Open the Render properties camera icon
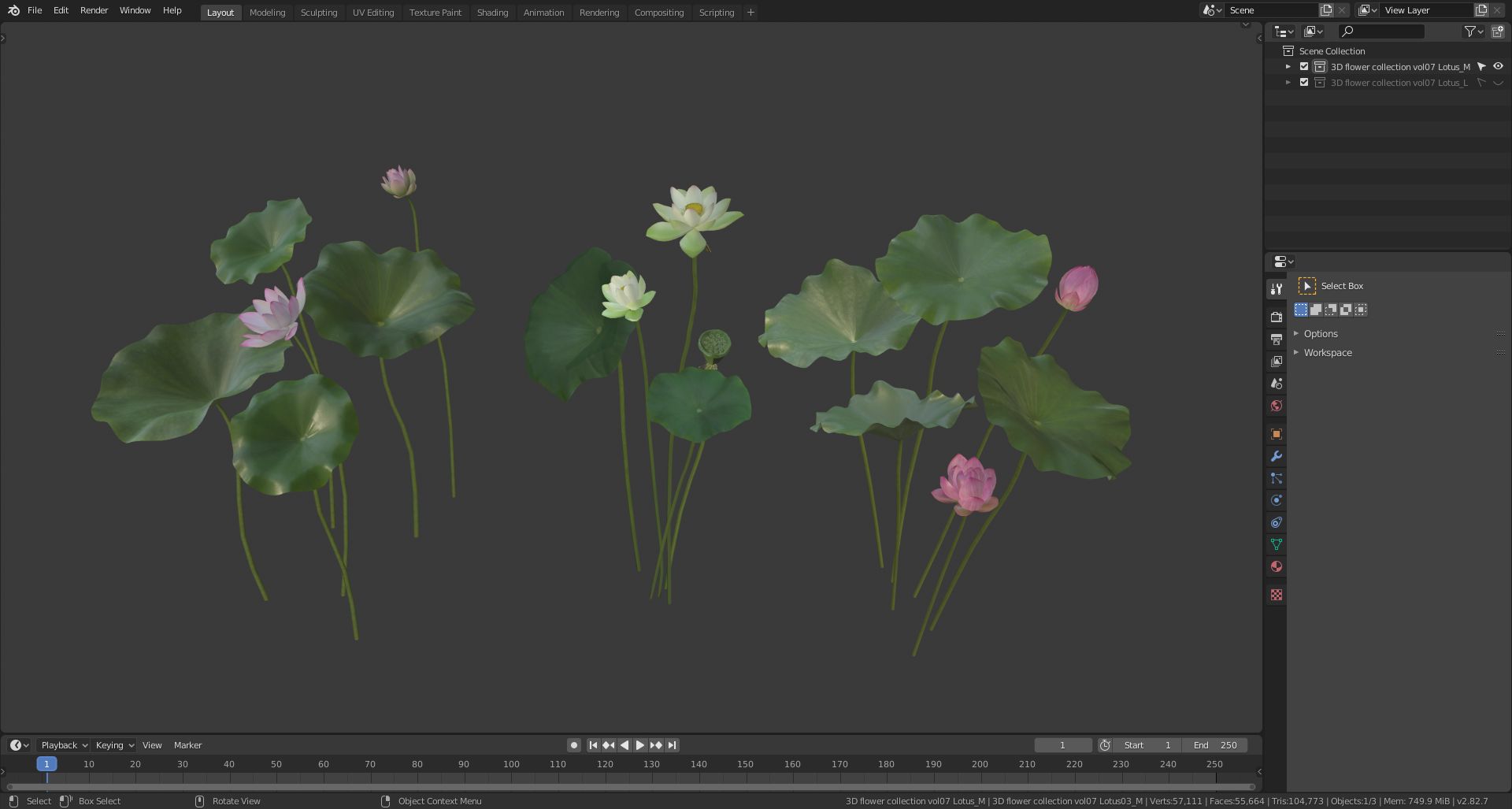This screenshot has height=809, width=1512. point(1277,317)
